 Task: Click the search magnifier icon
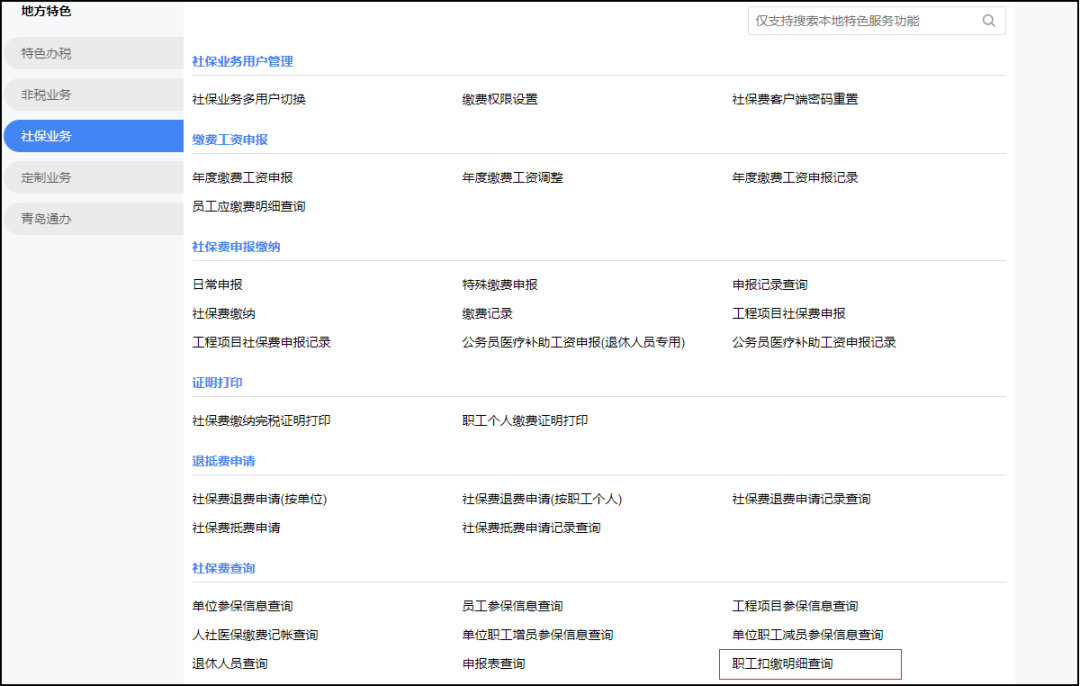(x=988, y=21)
